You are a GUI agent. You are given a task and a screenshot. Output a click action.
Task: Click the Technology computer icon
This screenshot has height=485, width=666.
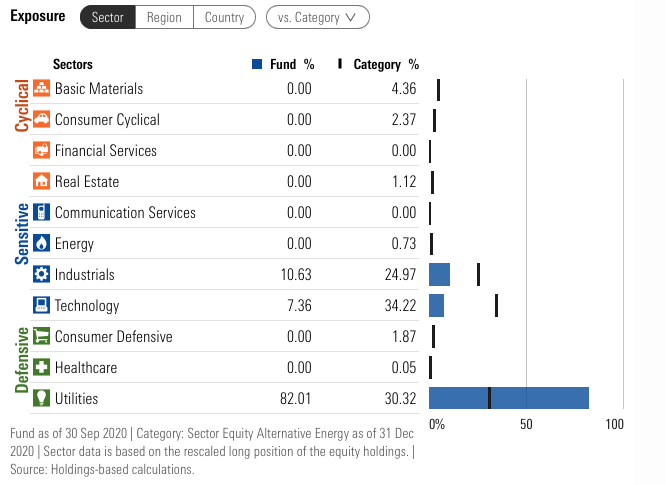(x=42, y=306)
